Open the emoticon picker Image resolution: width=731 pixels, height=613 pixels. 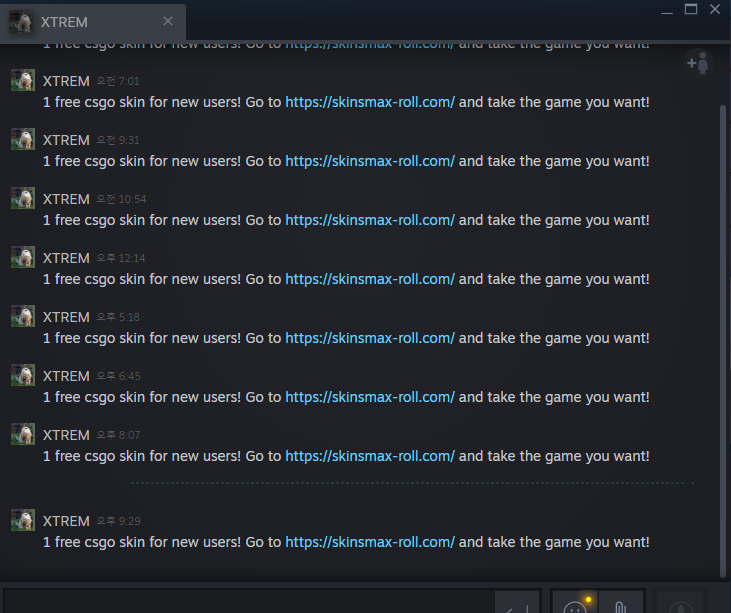574,604
